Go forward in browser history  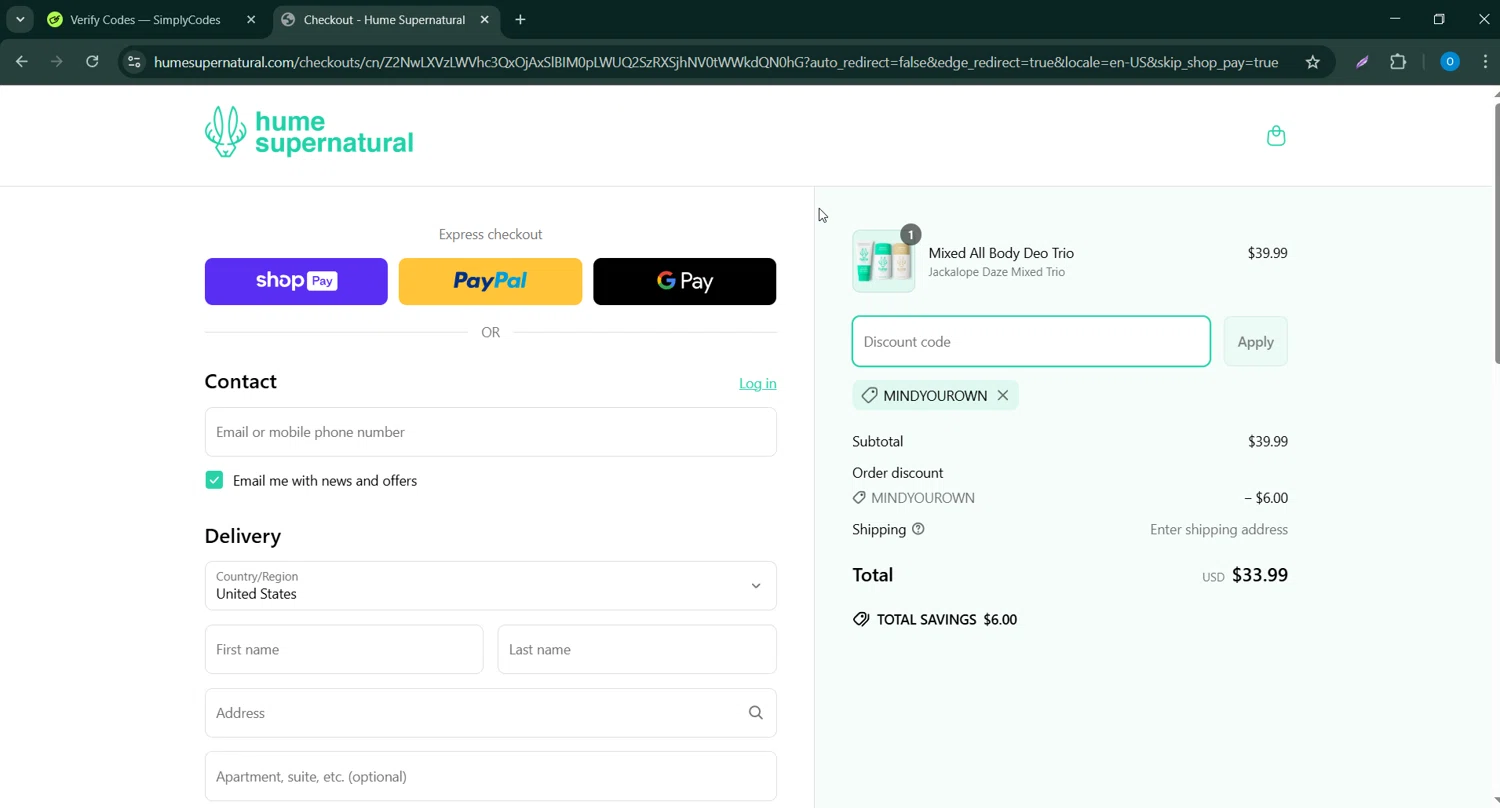point(57,62)
